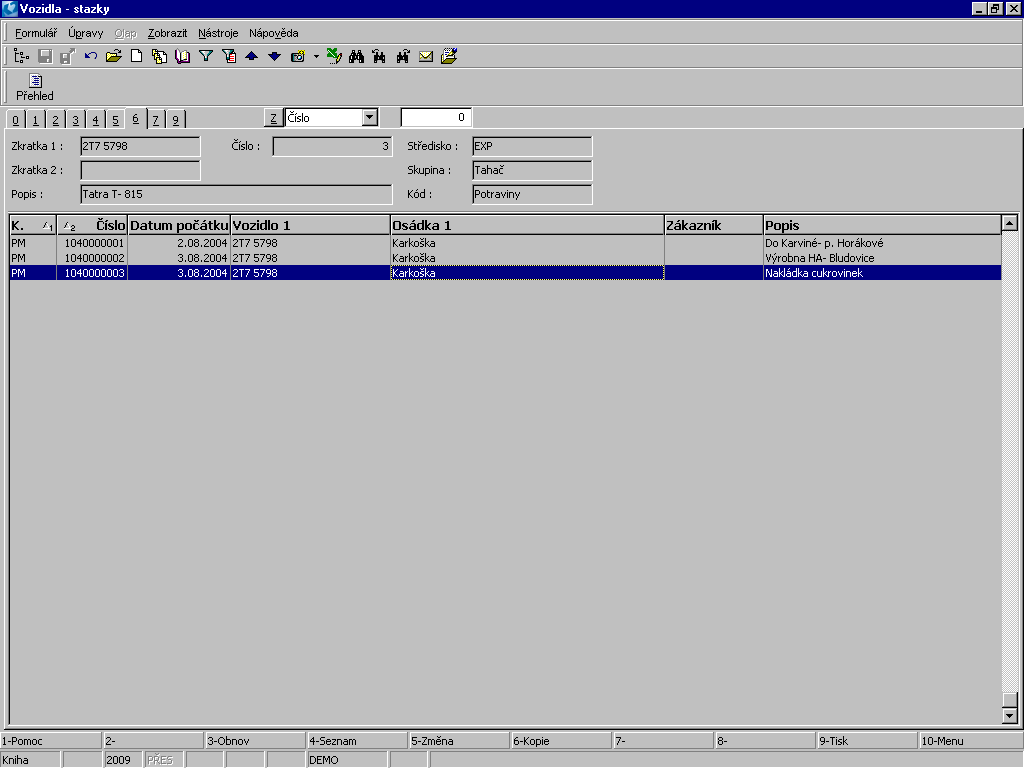Move to next record with down arrow
The width and height of the screenshot is (1024, 768).
tap(275, 57)
